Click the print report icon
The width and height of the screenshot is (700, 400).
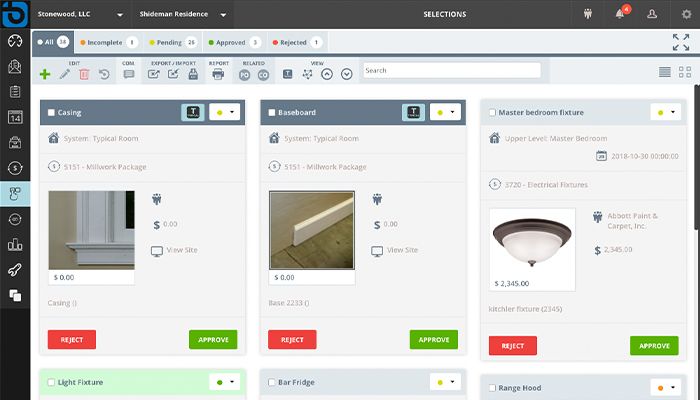(218, 74)
